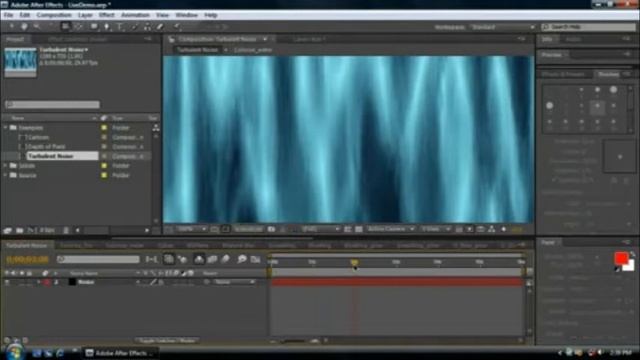Image resolution: width=640 pixels, height=360 pixels.
Task: Expand the Solids folder in Project
Action: (x=6, y=166)
